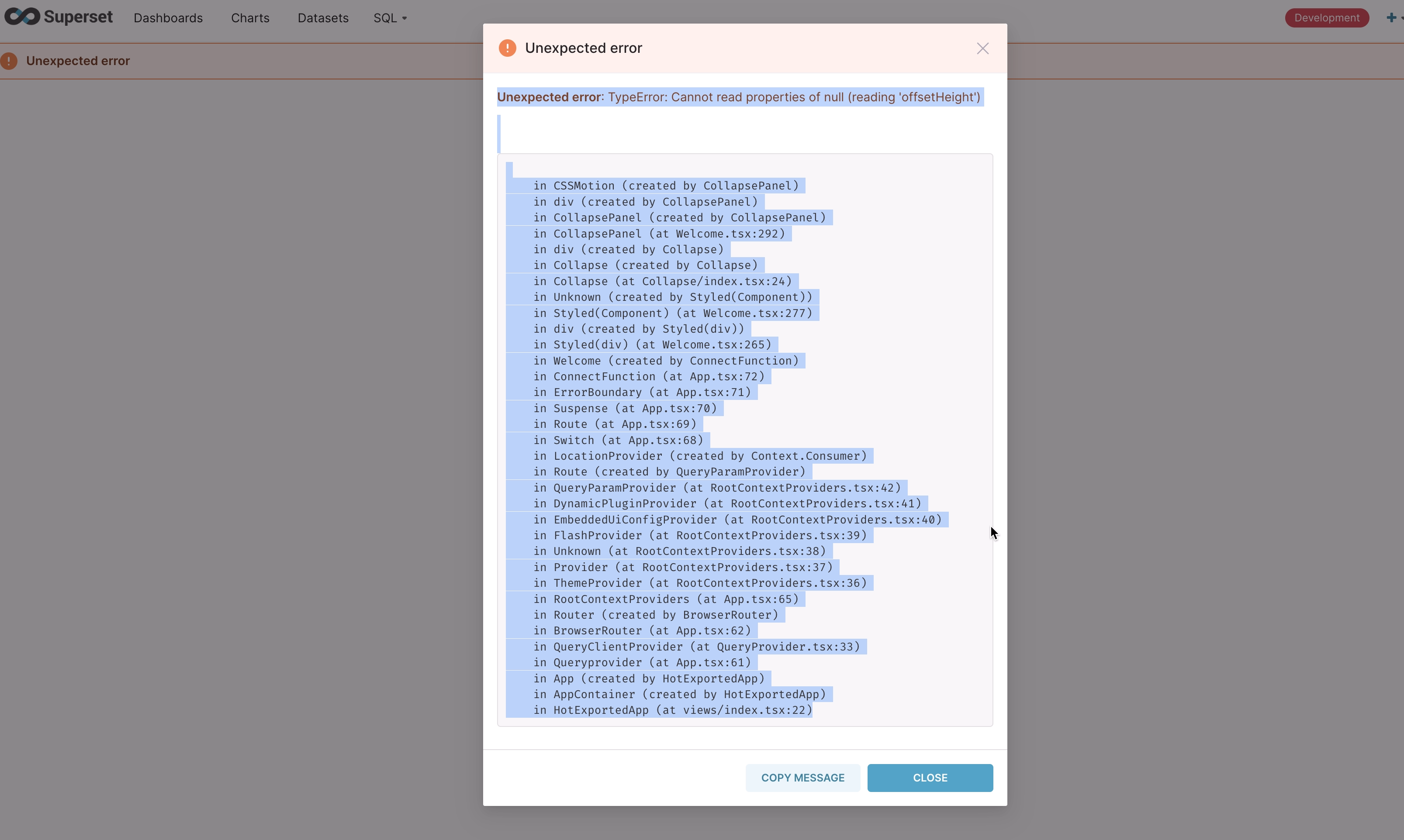Open the Datasets menu item

[323, 18]
